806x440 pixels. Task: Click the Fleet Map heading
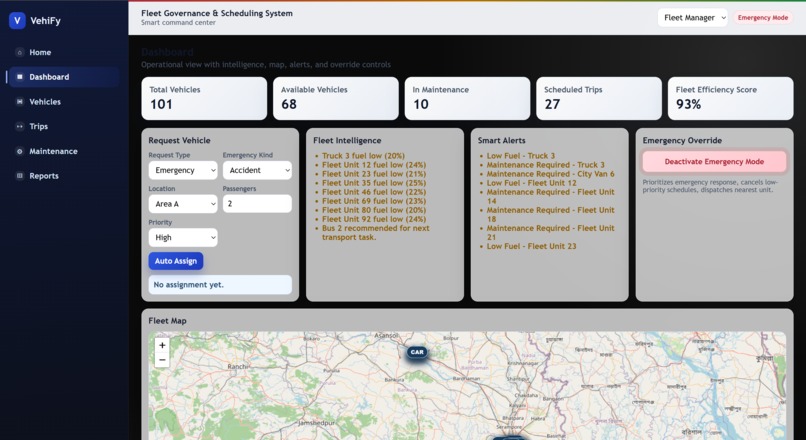[168, 321]
